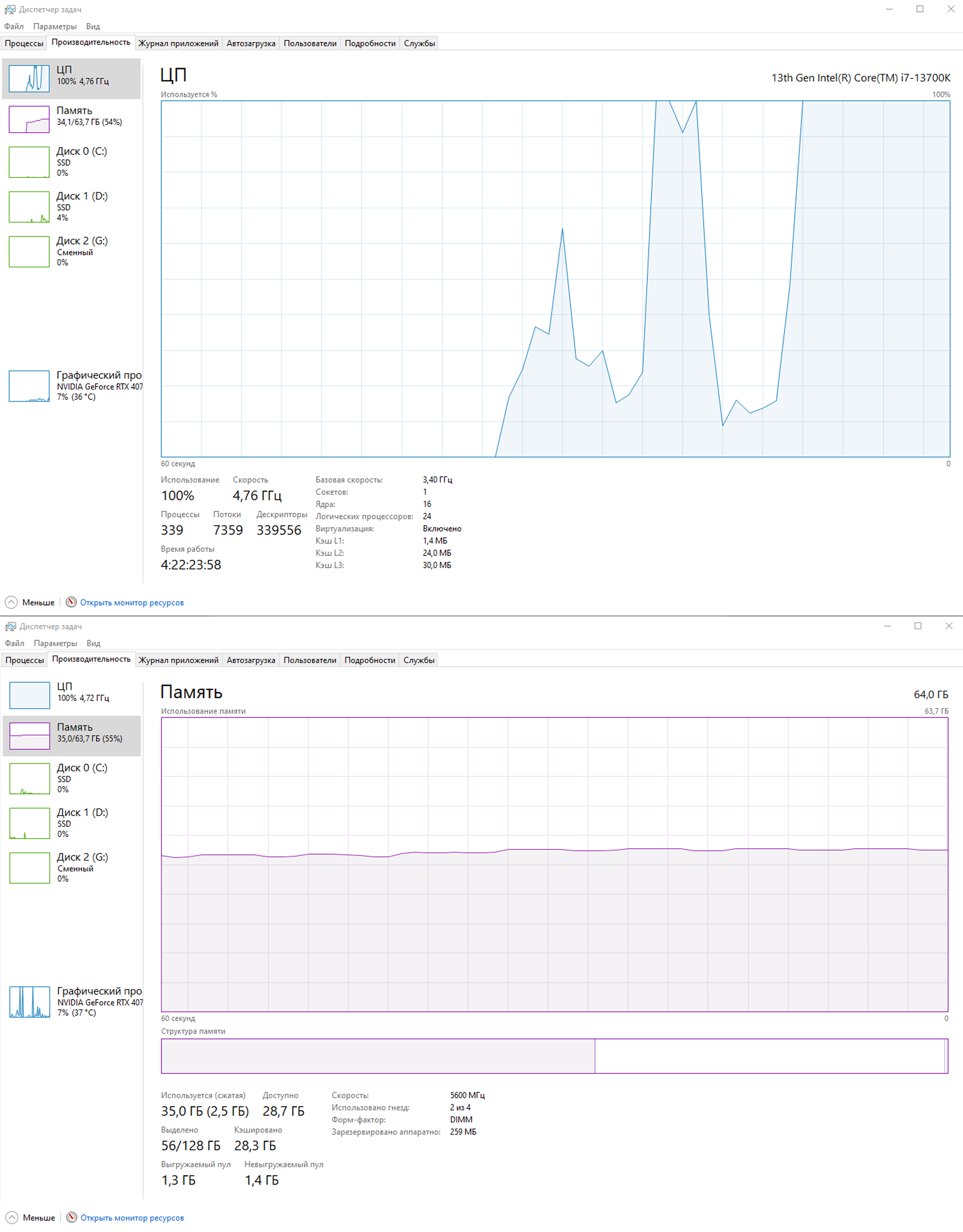Select the GPU thumbnail in bottom window sidebar

(30, 1002)
